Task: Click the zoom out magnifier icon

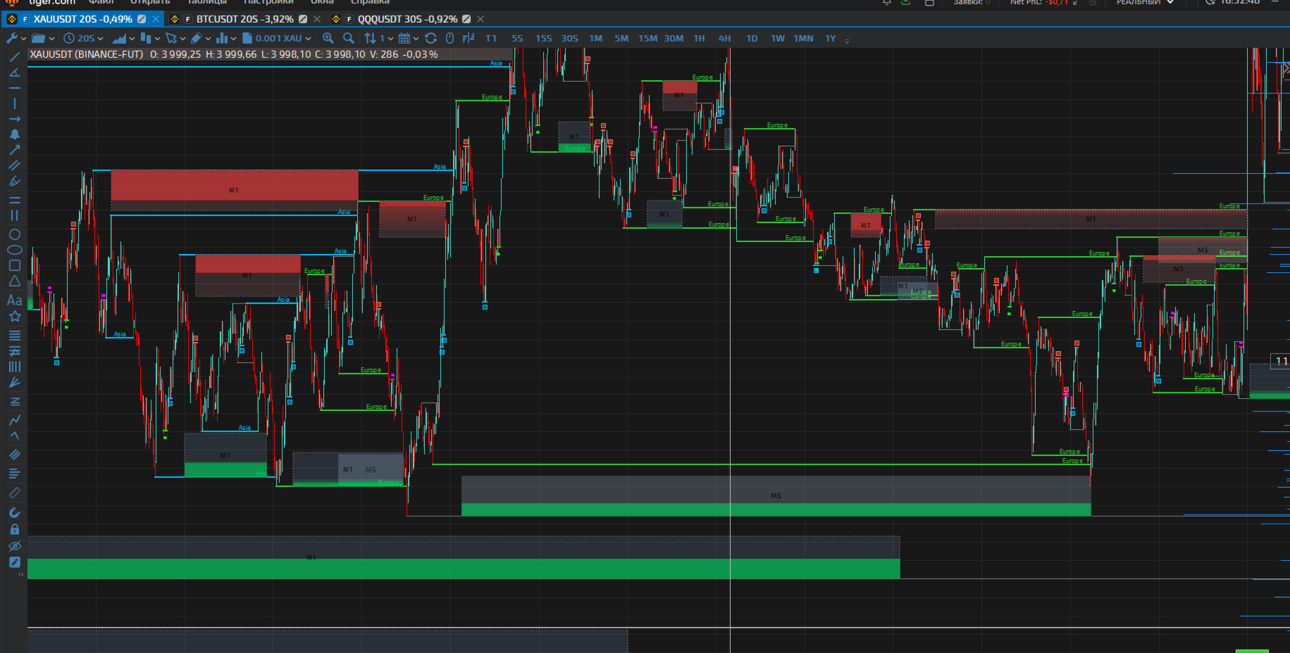Action: point(348,38)
